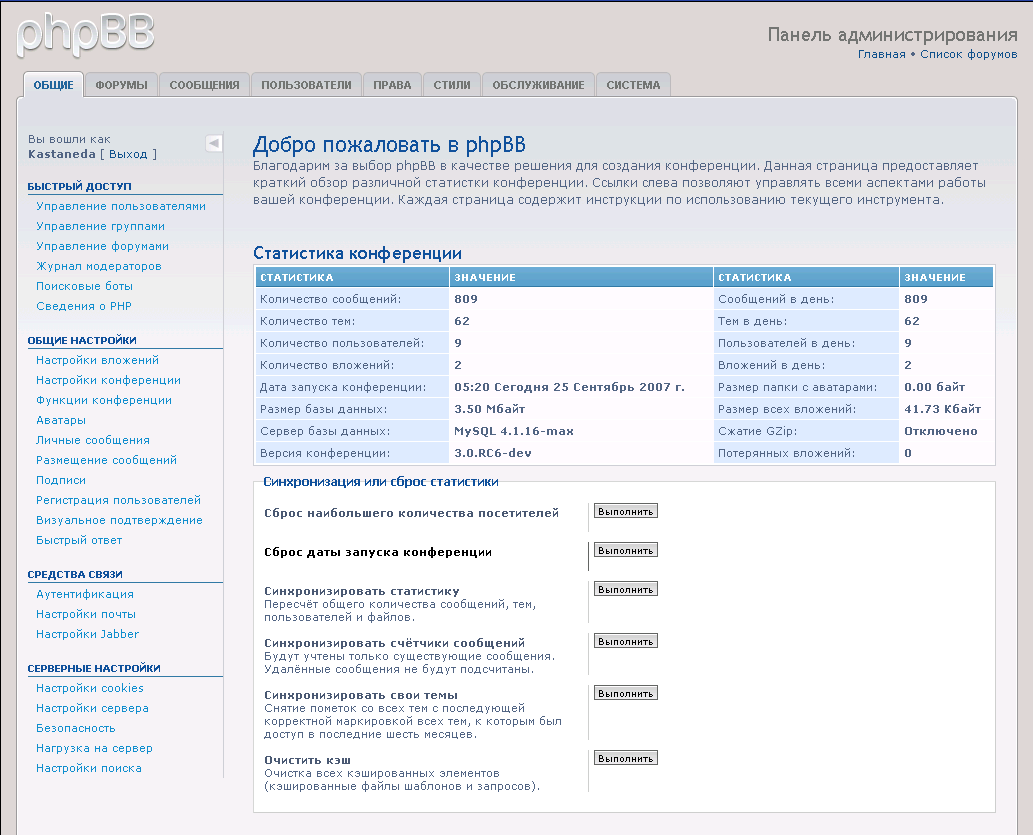Click the Статистика конференции heading
Viewport: 1033px width, 835px height.
coord(357,253)
